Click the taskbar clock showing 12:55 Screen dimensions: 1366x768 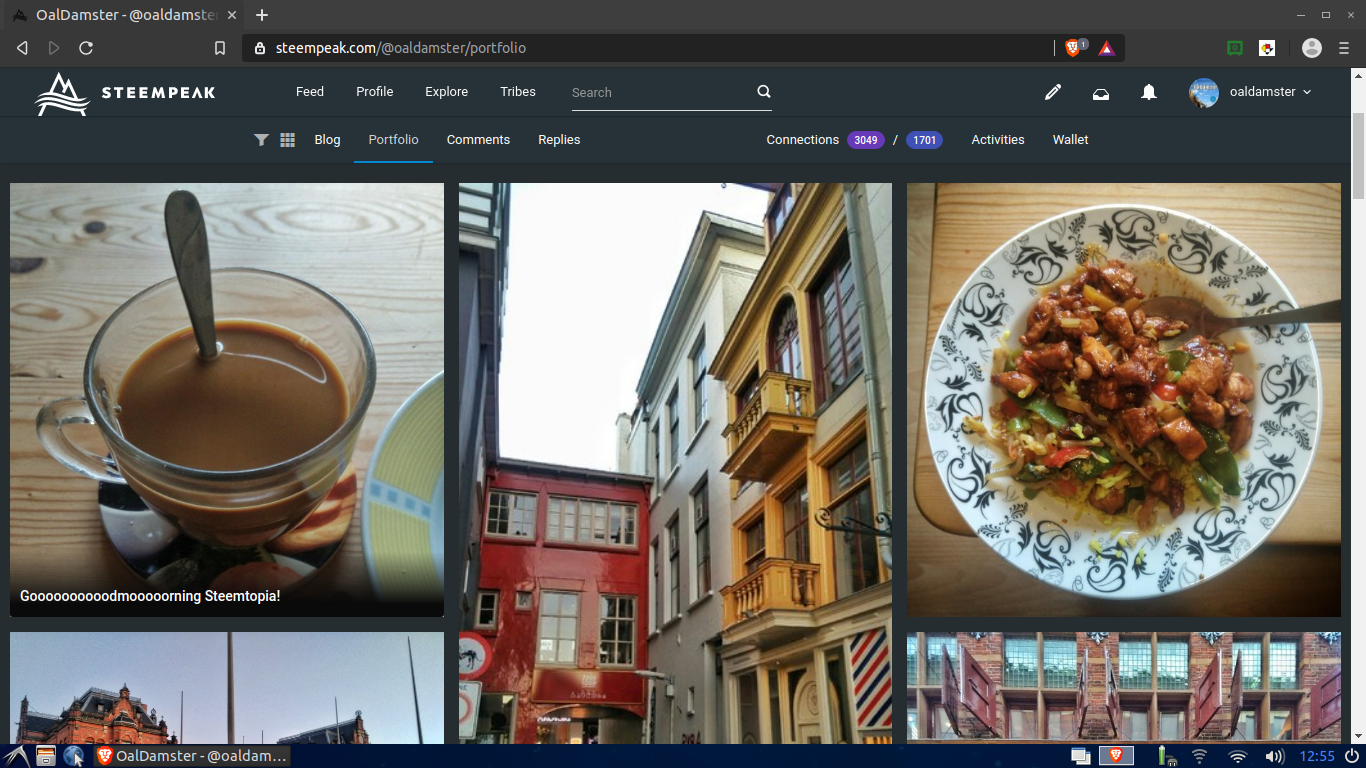click(x=1317, y=756)
